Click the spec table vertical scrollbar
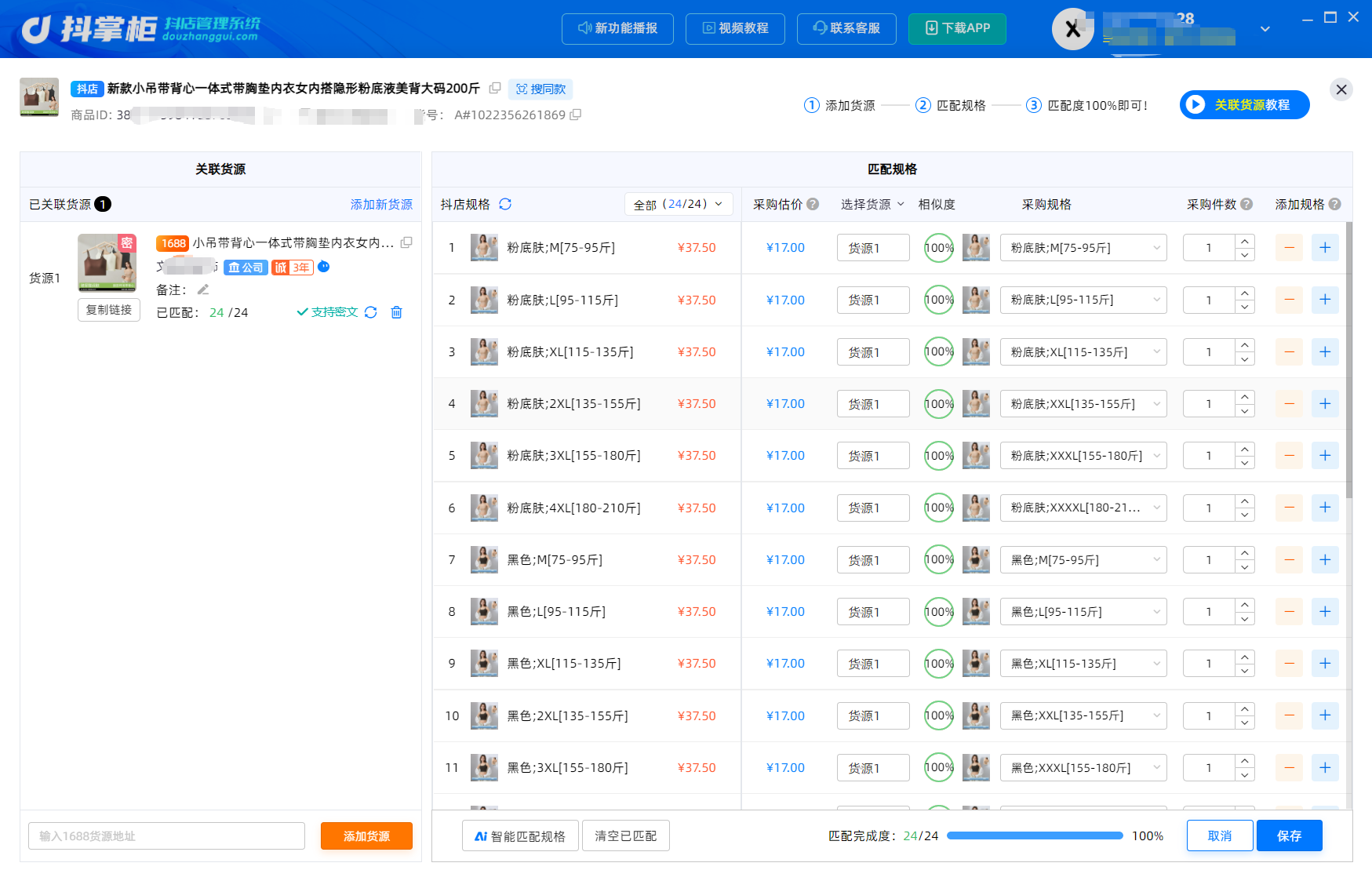 pos(1349,361)
